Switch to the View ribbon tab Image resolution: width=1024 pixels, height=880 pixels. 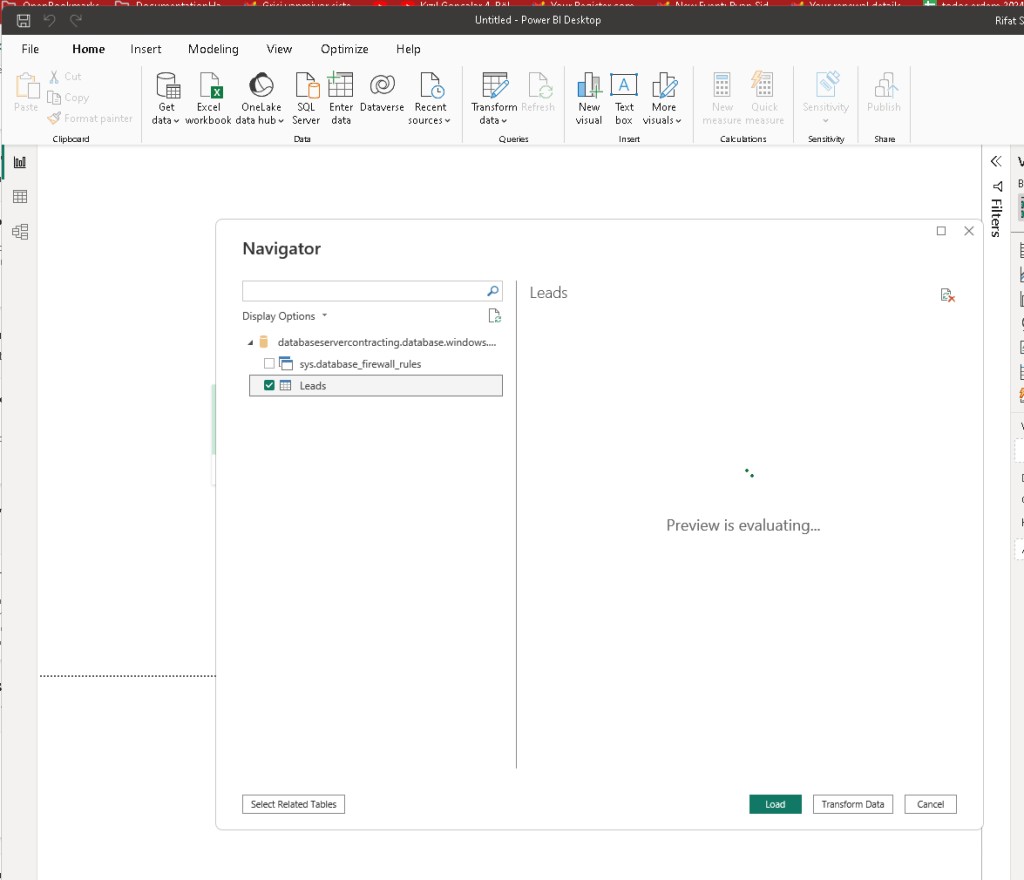pos(279,49)
